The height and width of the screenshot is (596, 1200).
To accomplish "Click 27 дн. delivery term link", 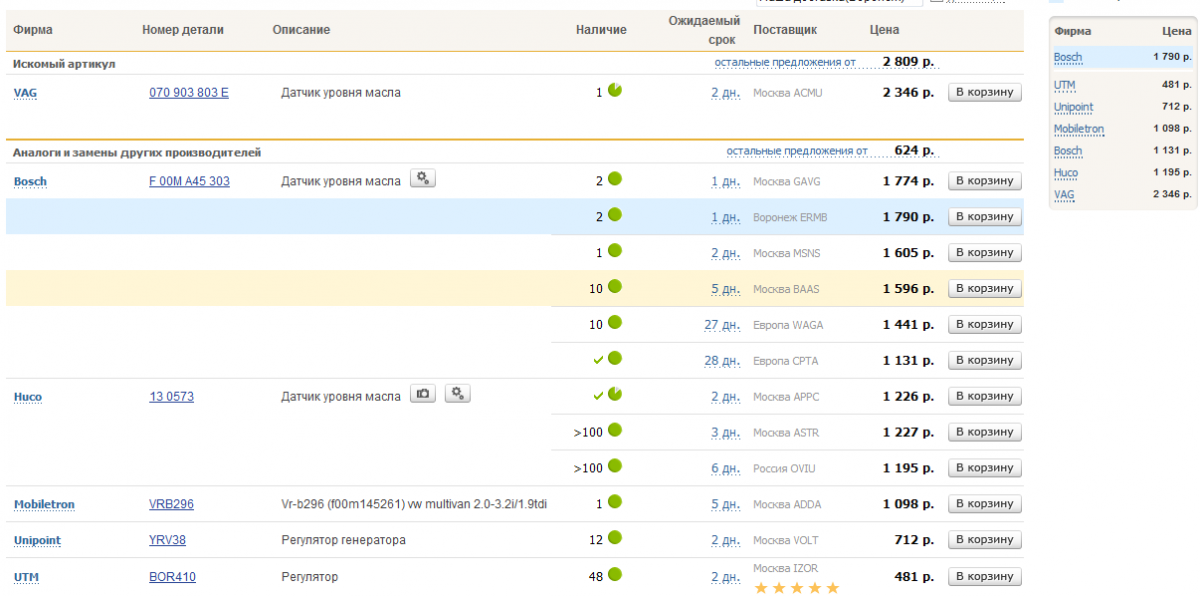I will (x=721, y=325).
